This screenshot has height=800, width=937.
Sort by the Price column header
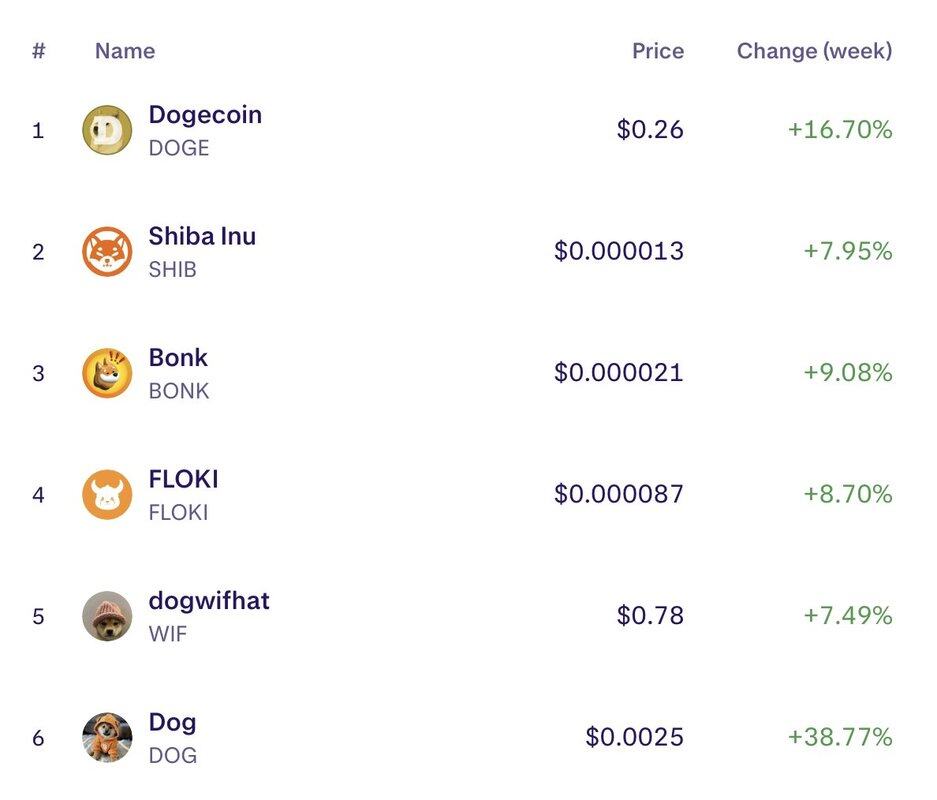pyautogui.click(x=658, y=51)
